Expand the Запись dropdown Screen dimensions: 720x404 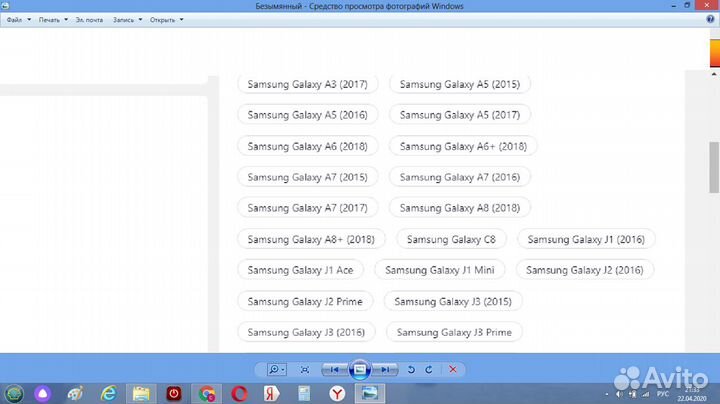(126, 19)
